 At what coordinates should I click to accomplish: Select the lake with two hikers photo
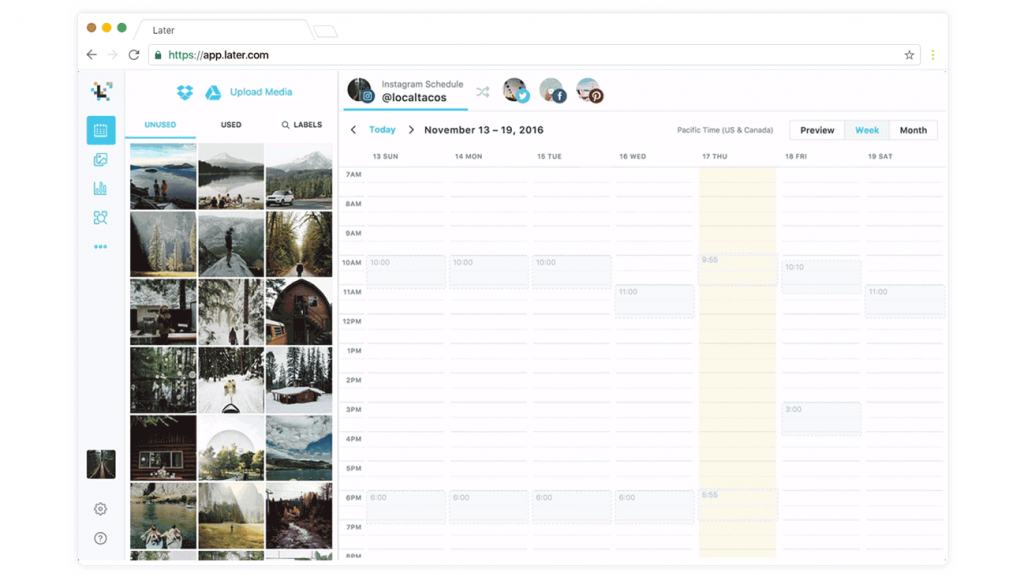tap(163, 176)
